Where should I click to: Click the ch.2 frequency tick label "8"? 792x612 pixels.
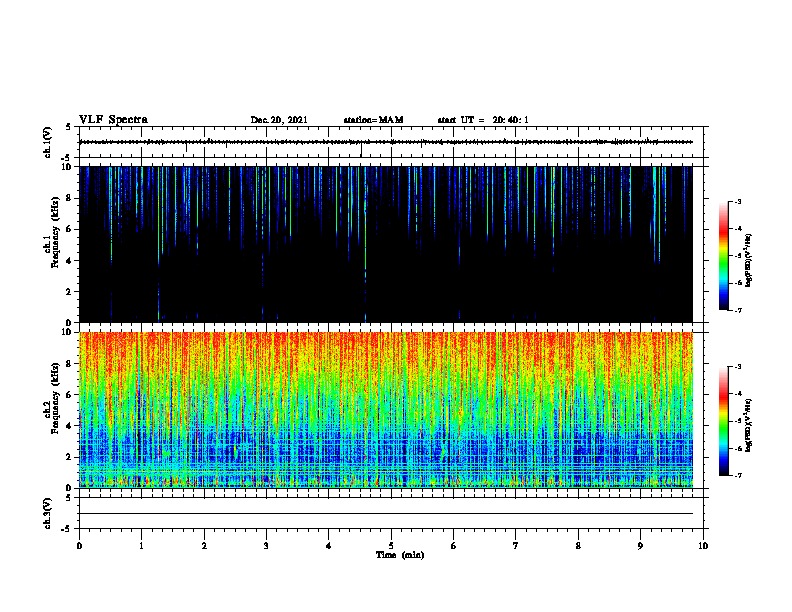[x=69, y=364]
